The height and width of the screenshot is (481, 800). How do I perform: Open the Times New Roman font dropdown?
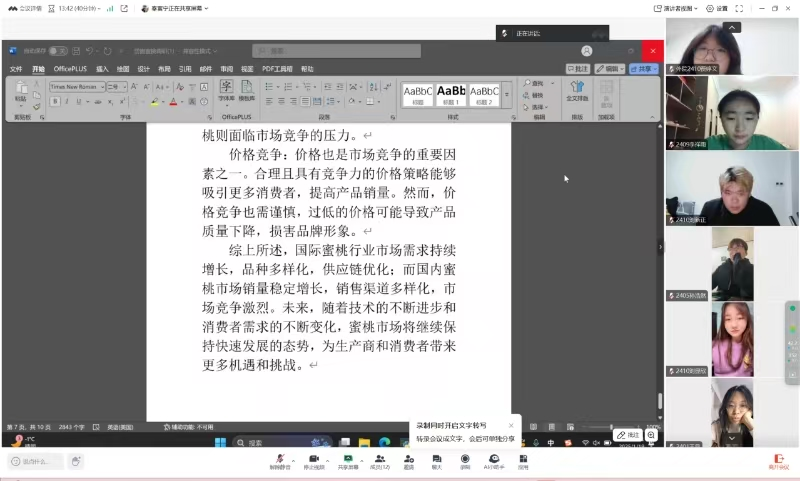[x=75, y=87]
